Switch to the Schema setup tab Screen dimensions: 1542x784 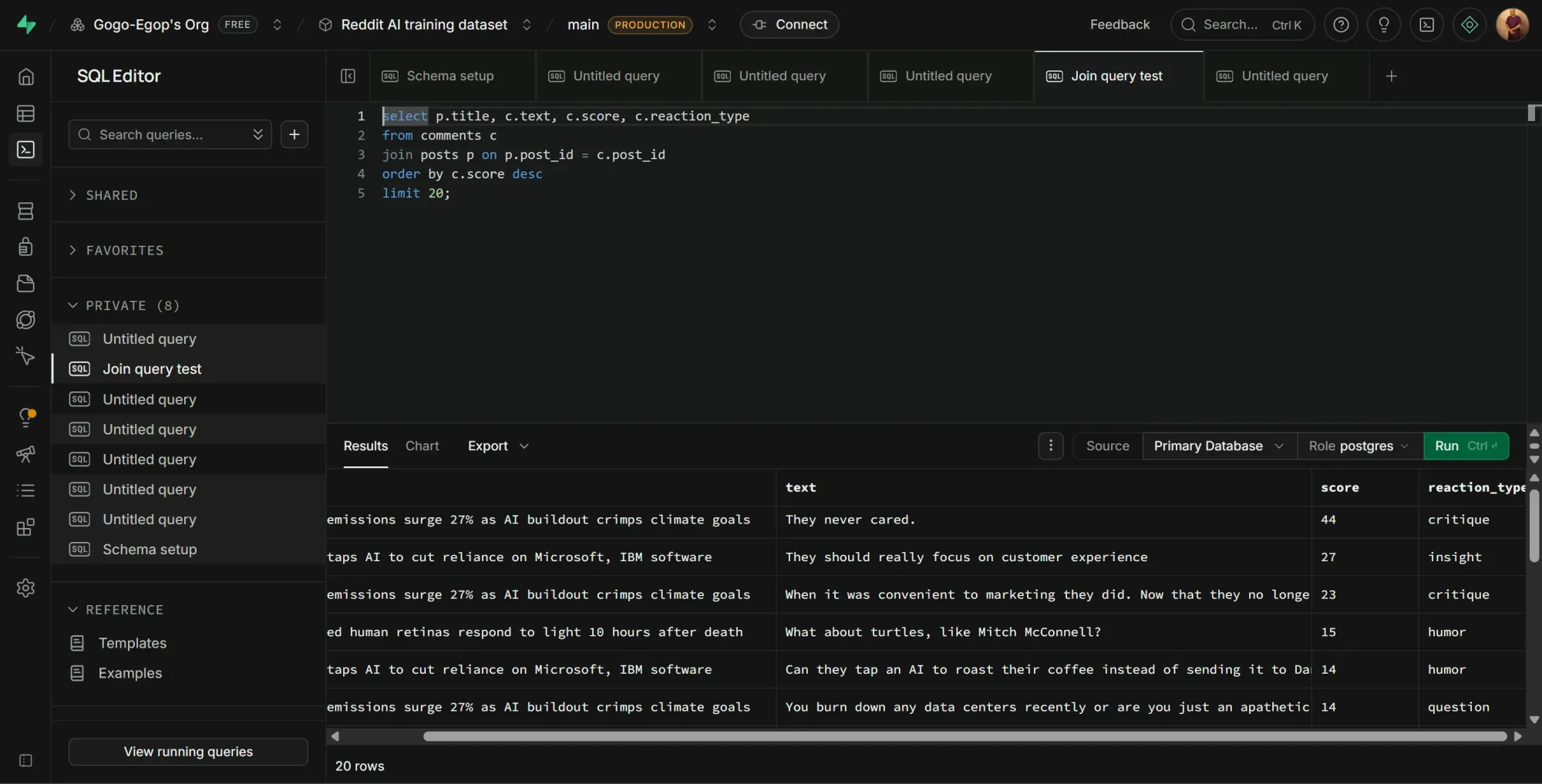451,76
